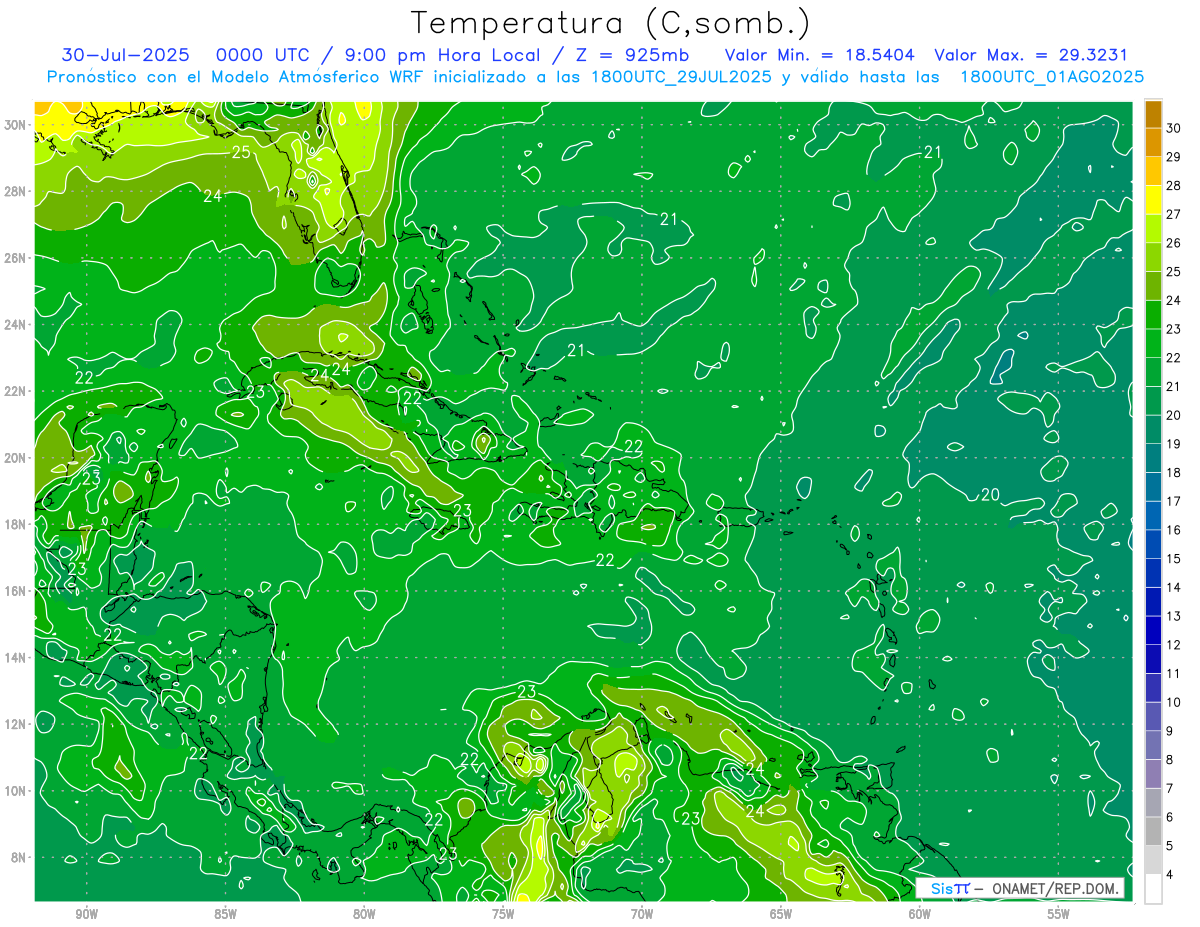Click the 'Temperatura (C,somb.)' map title
The width and height of the screenshot is (1200, 927).
(611, 24)
